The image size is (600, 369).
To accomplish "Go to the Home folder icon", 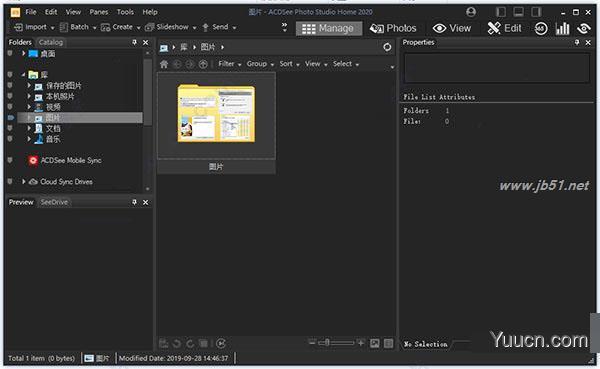I will click(x=164, y=64).
